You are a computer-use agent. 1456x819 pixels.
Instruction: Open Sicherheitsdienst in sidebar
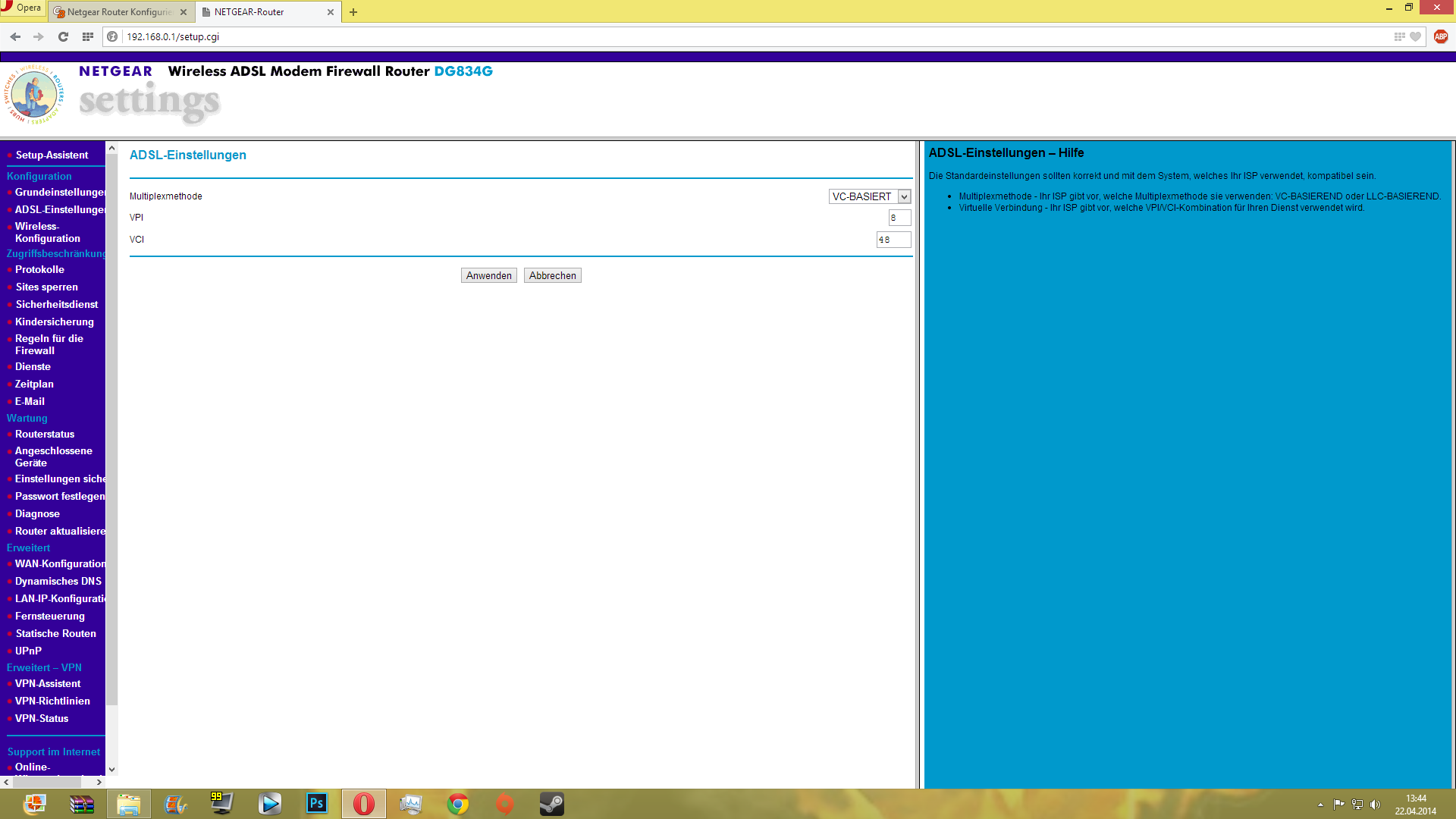[x=57, y=304]
